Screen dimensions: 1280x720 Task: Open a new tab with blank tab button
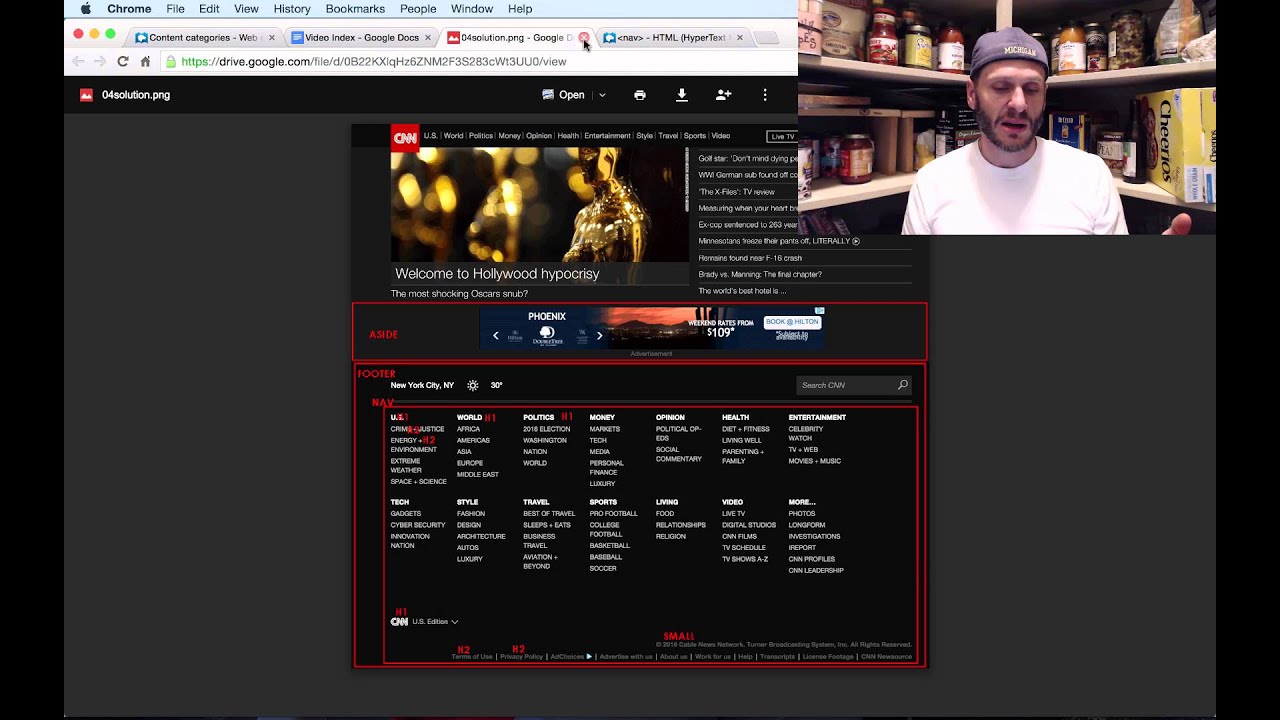coord(766,38)
